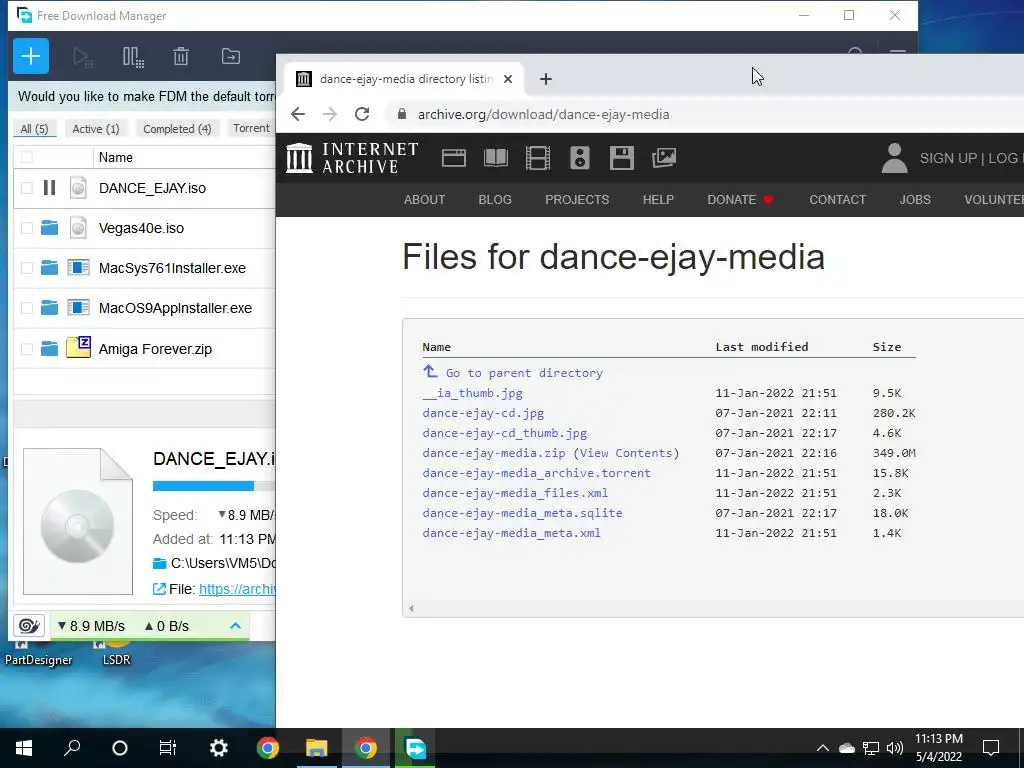The width and height of the screenshot is (1024, 768).
Task: Select the DANCE_EJAY.iso checkbox
Action: [27, 188]
